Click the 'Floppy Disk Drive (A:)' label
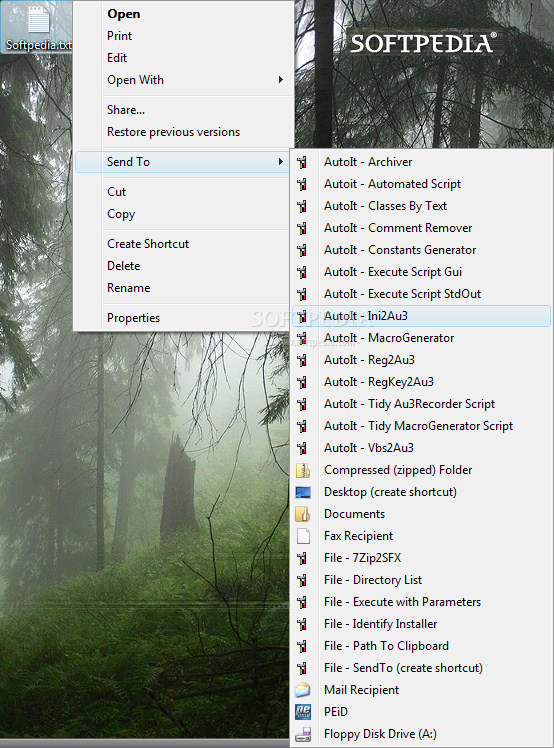Screen dimensions: 554x748 click(x=380, y=734)
